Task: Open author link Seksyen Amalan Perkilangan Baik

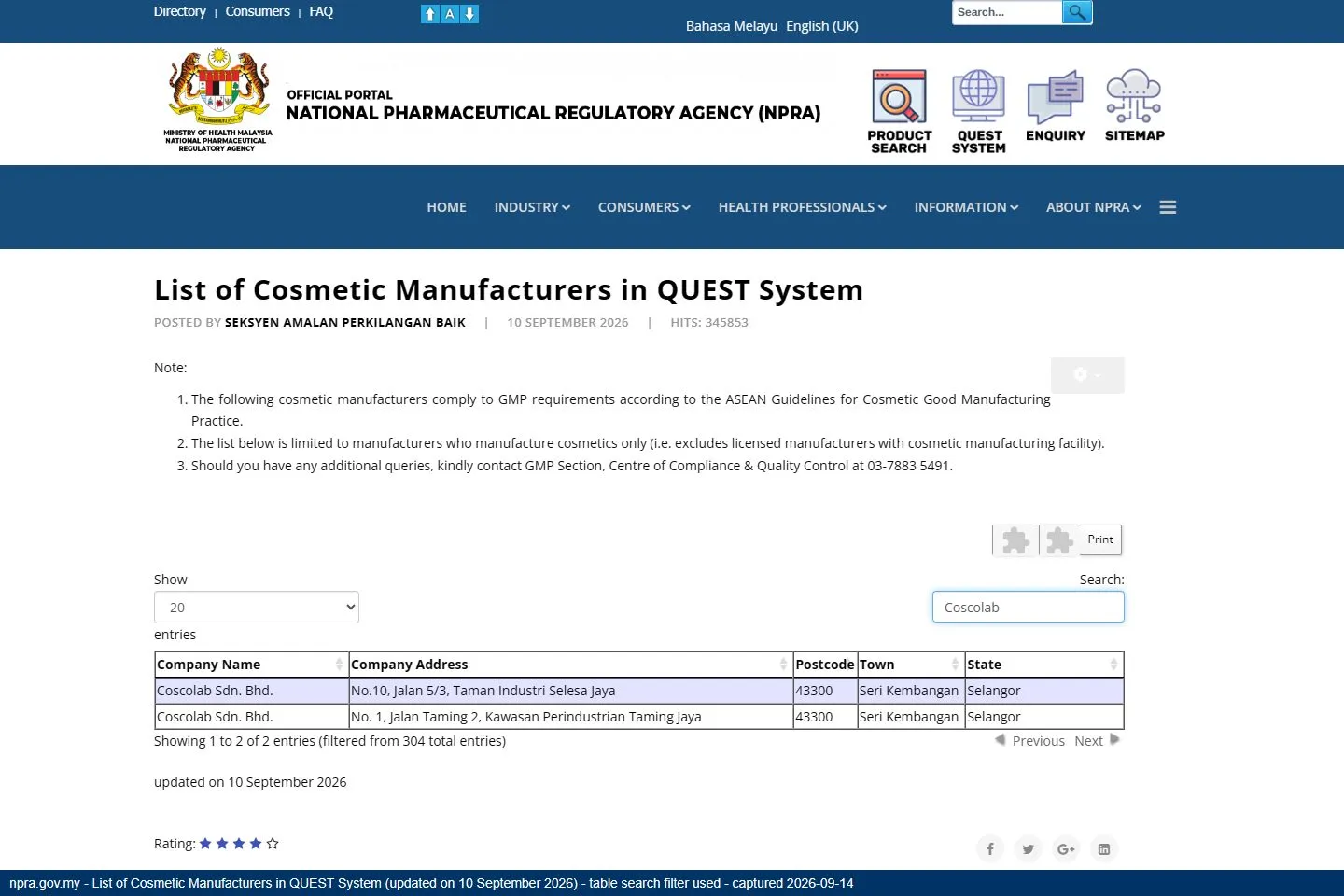Action: [x=345, y=322]
